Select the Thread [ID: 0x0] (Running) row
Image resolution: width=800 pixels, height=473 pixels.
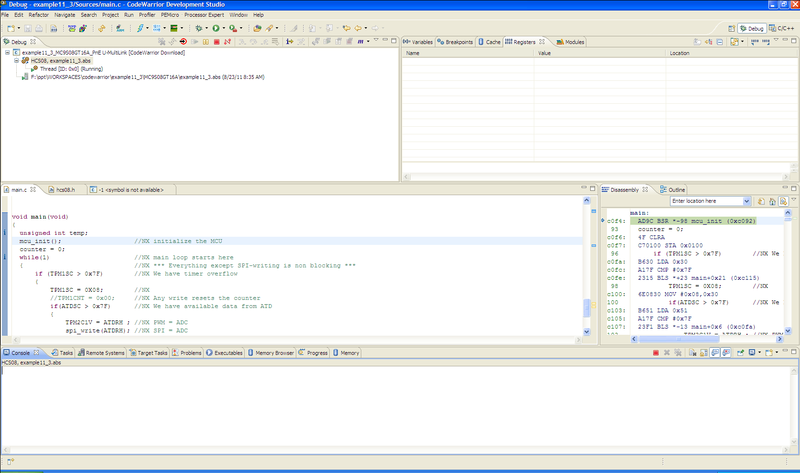pyautogui.click(x=71, y=69)
